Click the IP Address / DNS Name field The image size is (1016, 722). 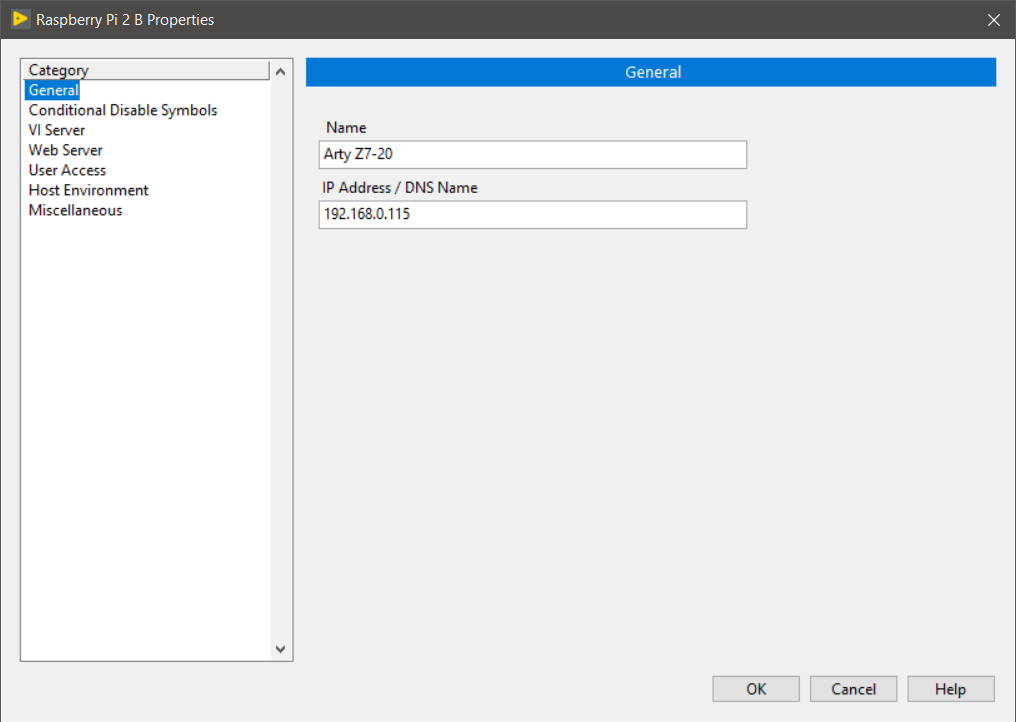tap(533, 215)
